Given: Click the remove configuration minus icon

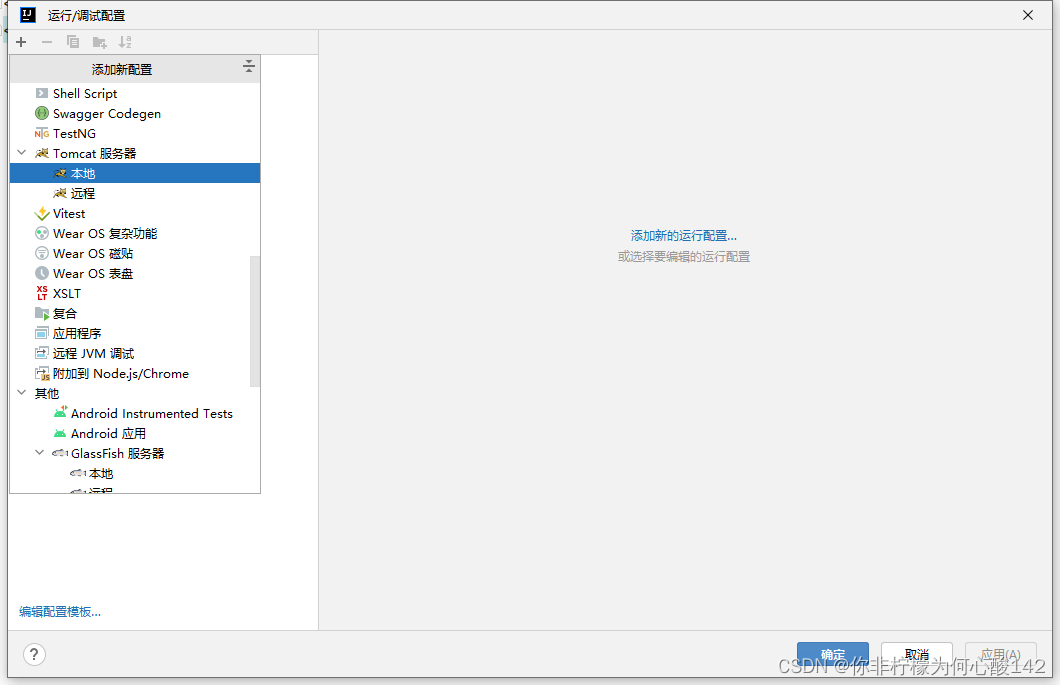Looking at the screenshot, I should pyautogui.click(x=47, y=42).
